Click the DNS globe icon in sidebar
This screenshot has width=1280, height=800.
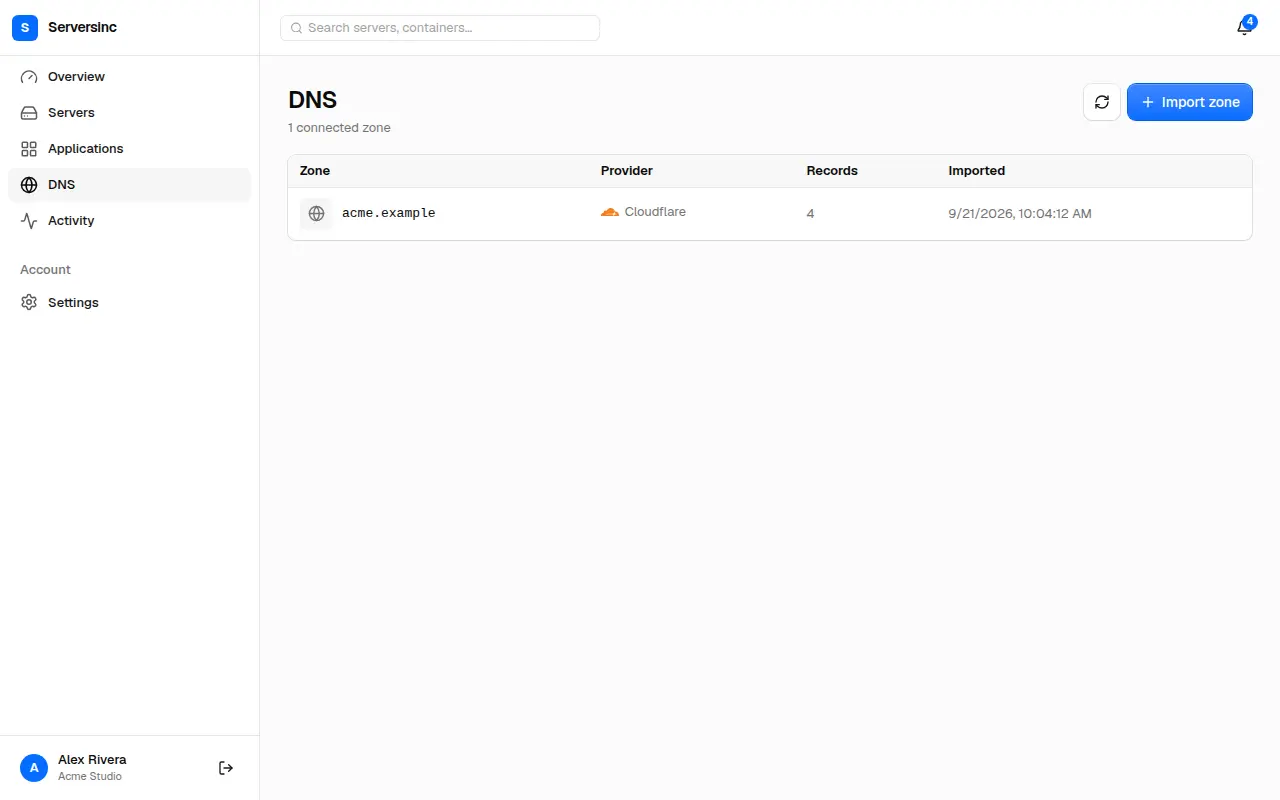29,185
